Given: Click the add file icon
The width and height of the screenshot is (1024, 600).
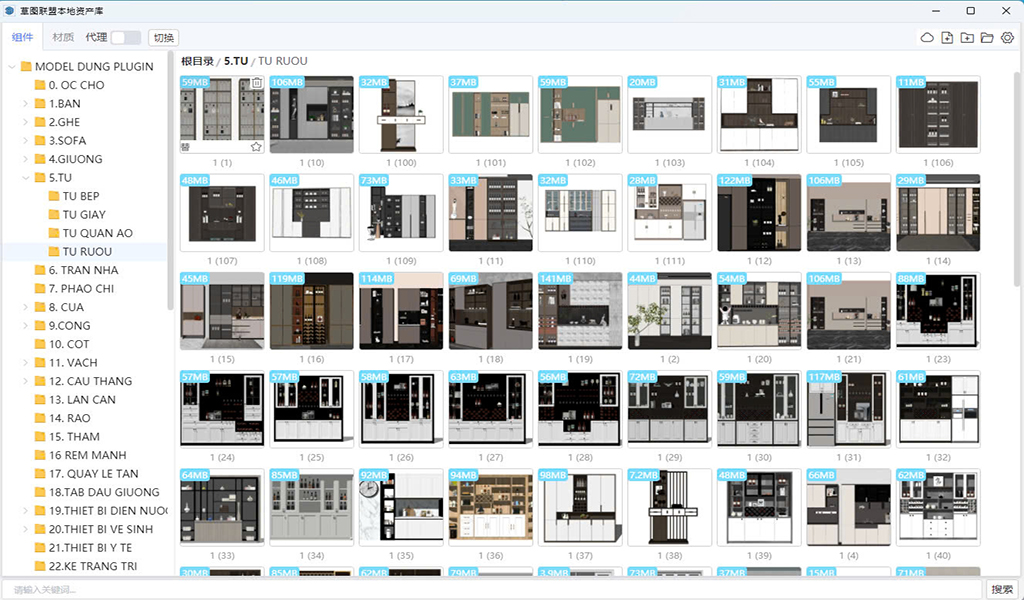Looking at the screenshot, I should (947, 38).
